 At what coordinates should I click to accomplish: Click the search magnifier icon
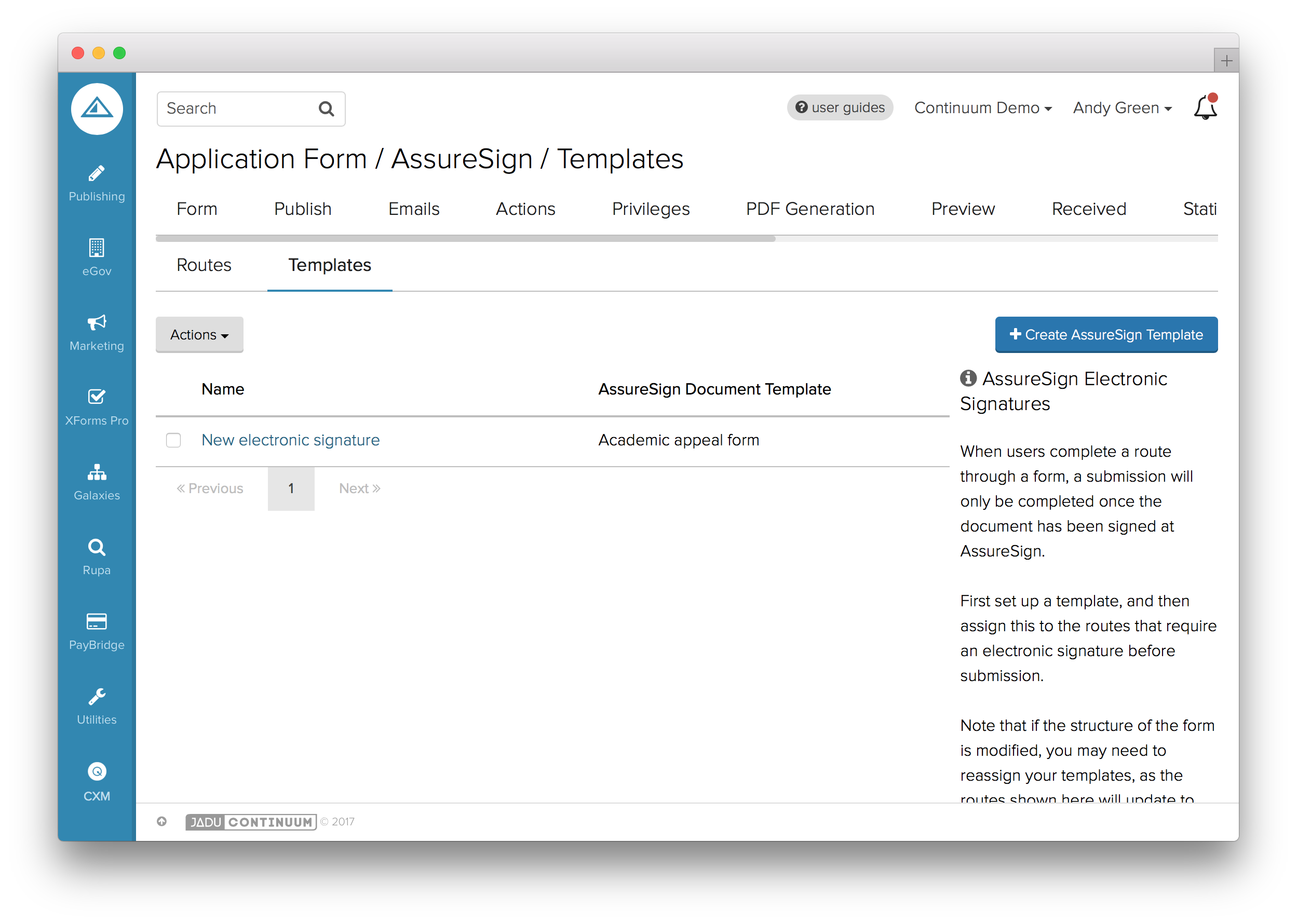(326, 108)
